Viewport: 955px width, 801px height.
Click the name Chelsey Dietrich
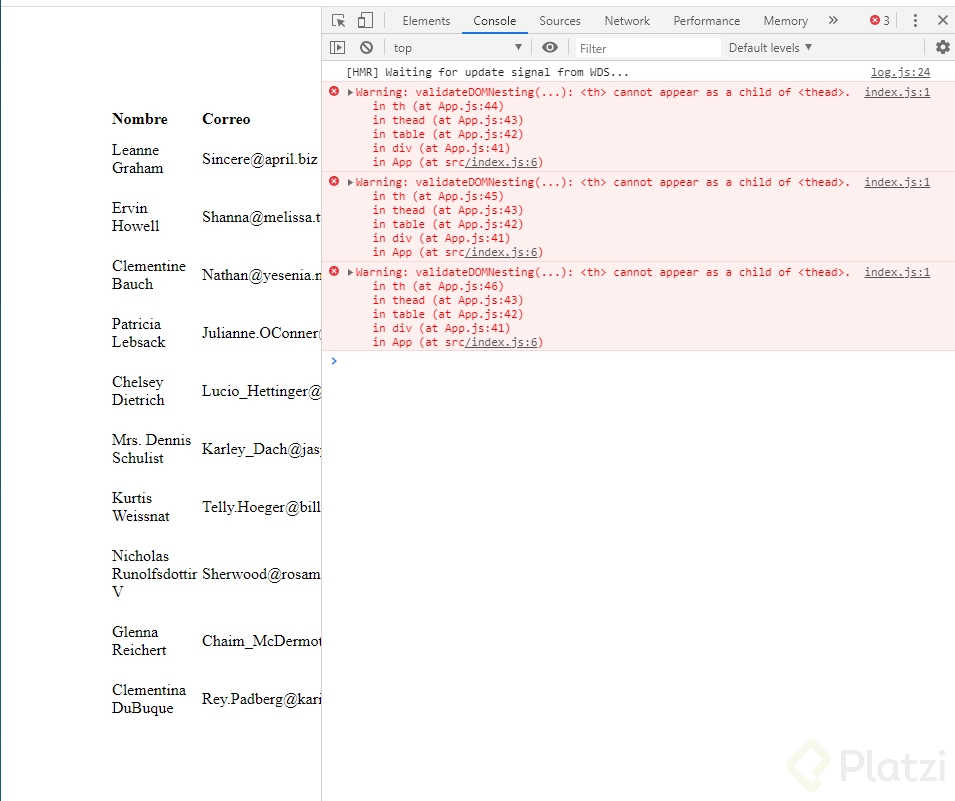tap(138, 391)
